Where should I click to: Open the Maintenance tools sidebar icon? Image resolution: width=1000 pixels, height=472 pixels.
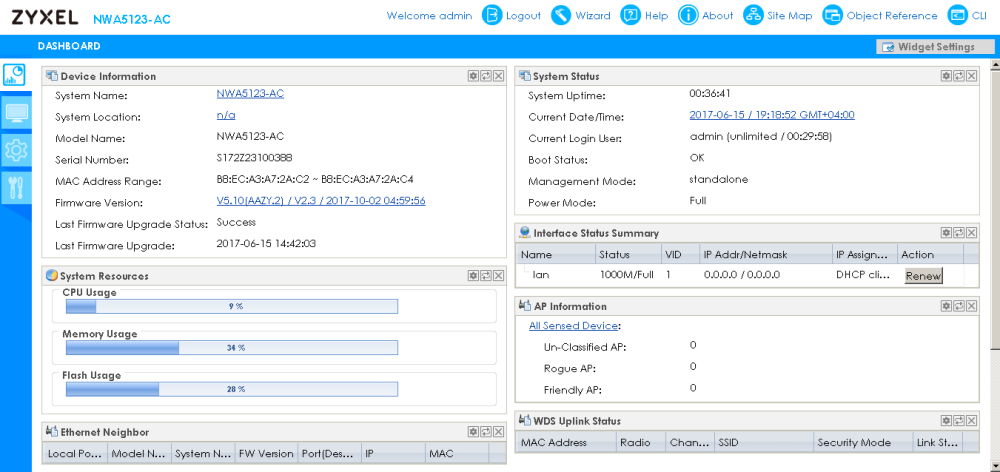[x=15, y=188]
